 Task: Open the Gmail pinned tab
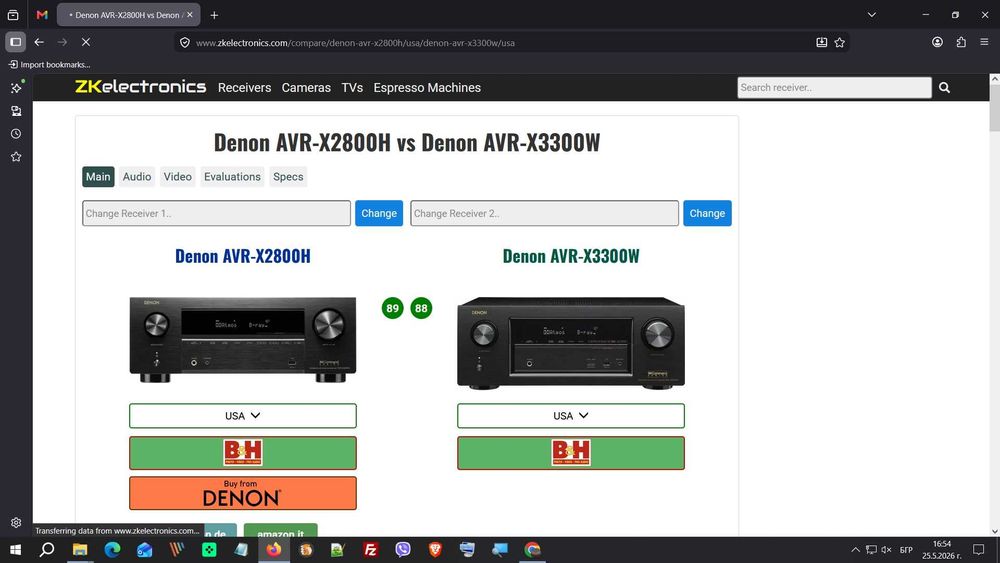coord(42,15)
